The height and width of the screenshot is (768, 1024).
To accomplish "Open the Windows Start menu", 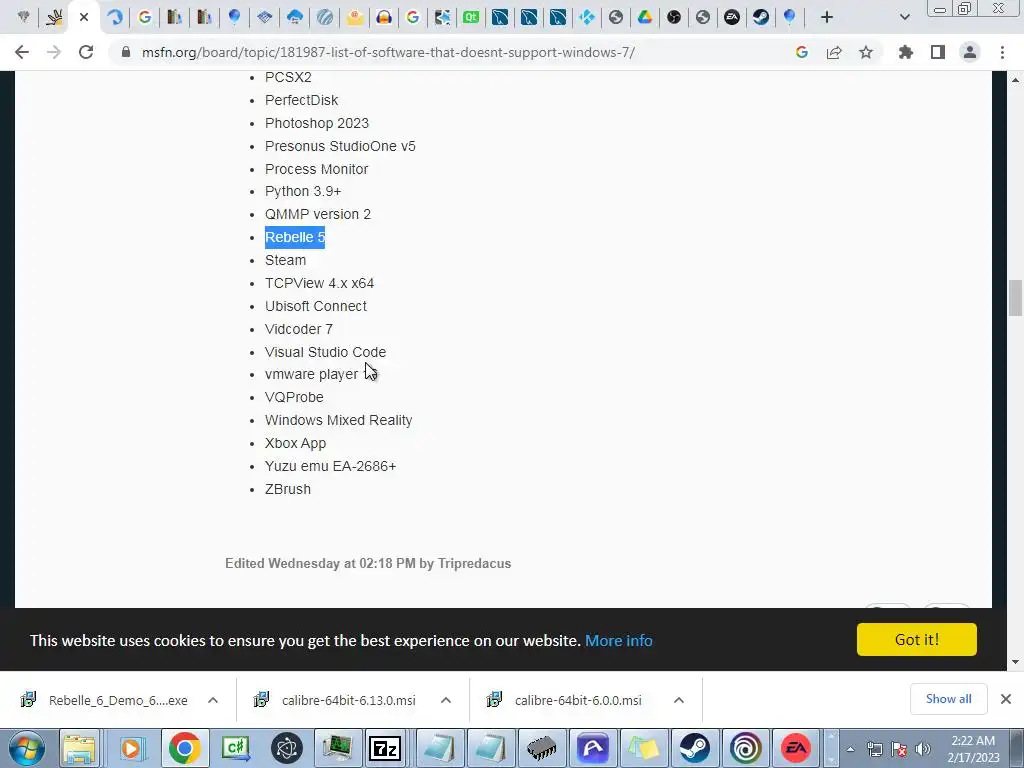I will (x=27, y=748).
